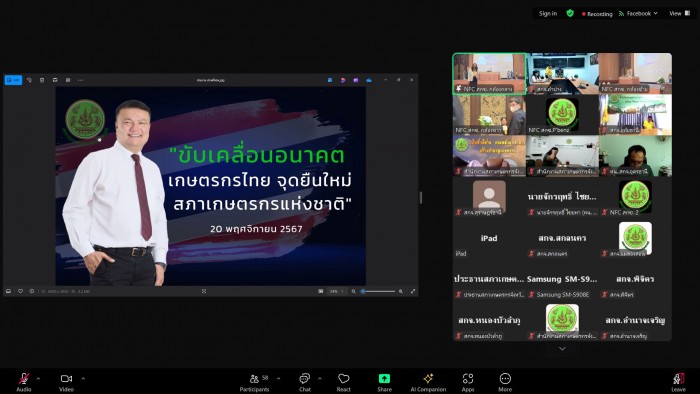The width and height of the screenshot is (700, 394).
Task: Open the Participants panel
Action: (254, 379)
